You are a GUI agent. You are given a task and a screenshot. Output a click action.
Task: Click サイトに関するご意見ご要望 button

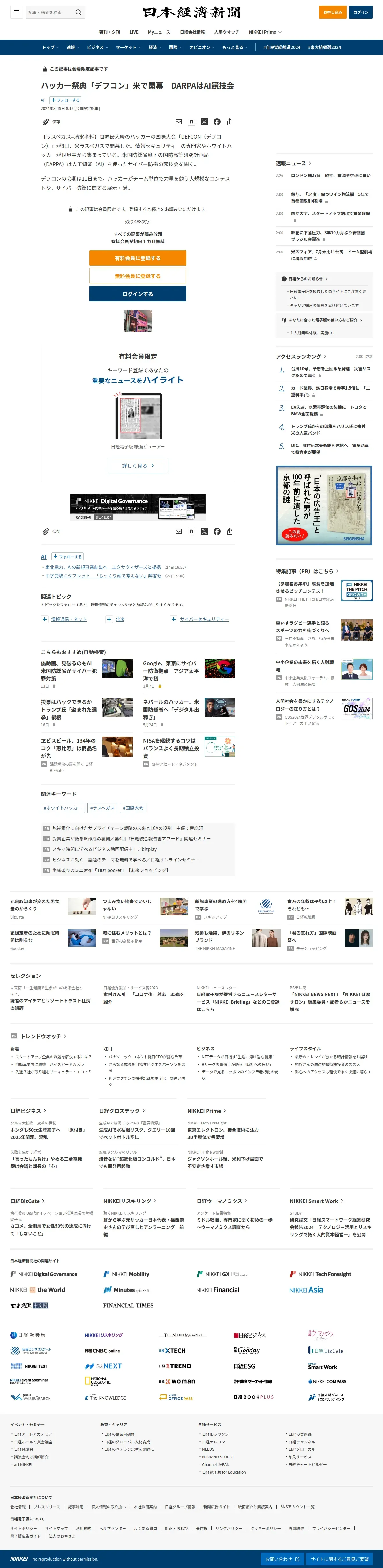(x=339, y=1559)
